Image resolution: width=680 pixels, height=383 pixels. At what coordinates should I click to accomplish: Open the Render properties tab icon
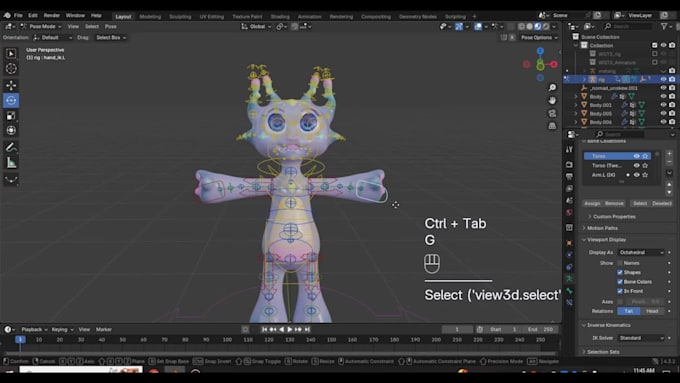tap(569, 165)
